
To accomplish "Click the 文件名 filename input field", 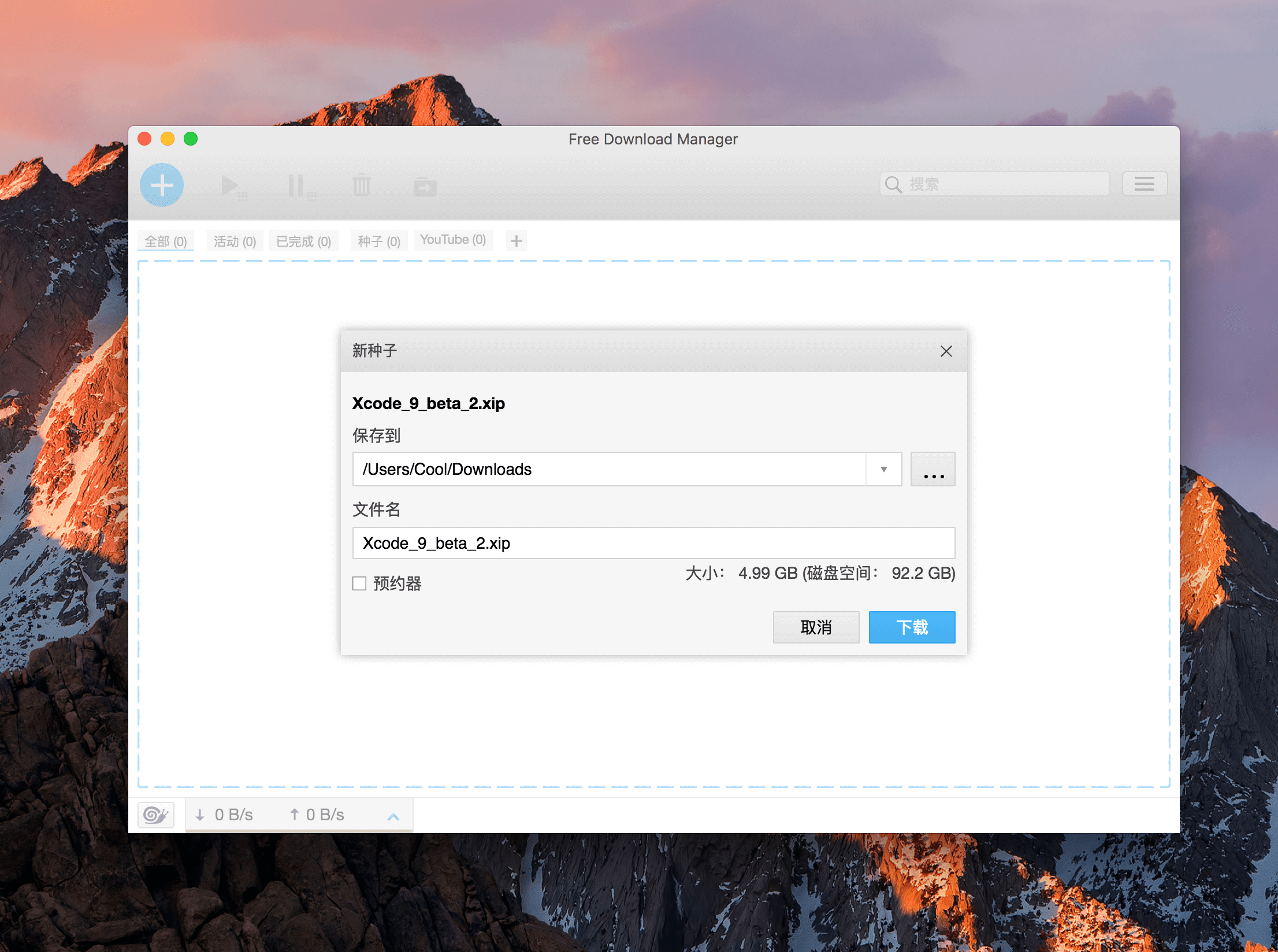I will tap(653, 543).
